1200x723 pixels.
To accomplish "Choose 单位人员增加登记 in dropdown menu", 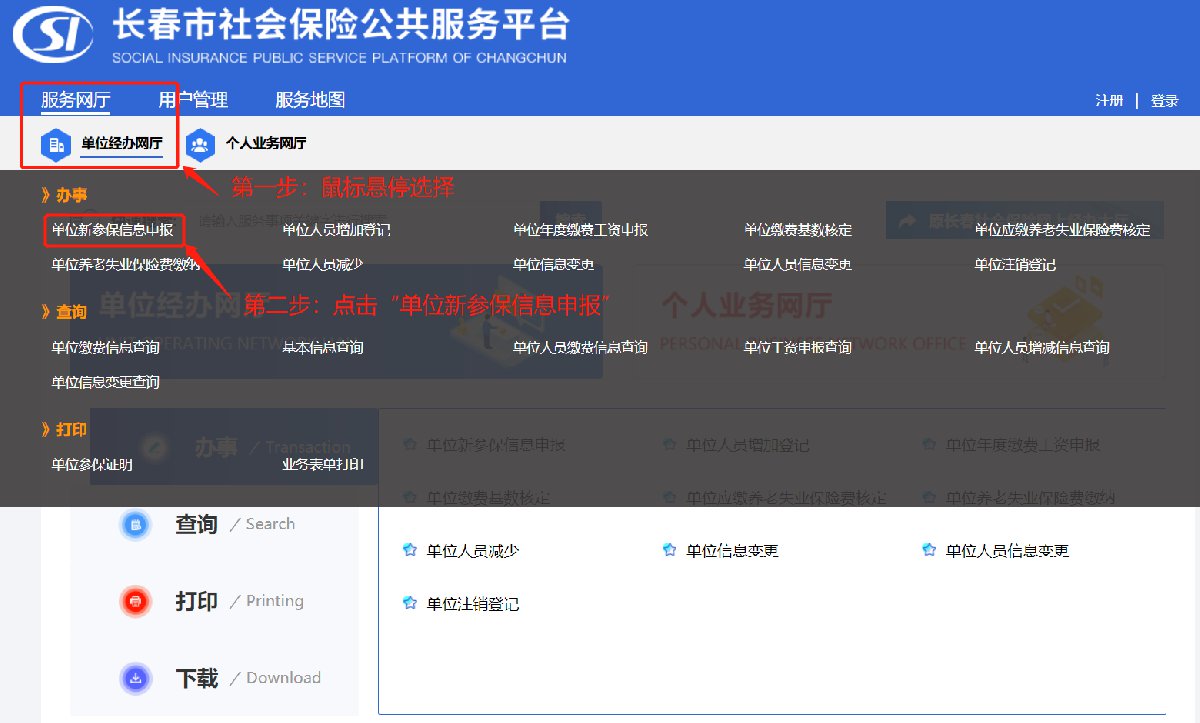I will (336, 230).
